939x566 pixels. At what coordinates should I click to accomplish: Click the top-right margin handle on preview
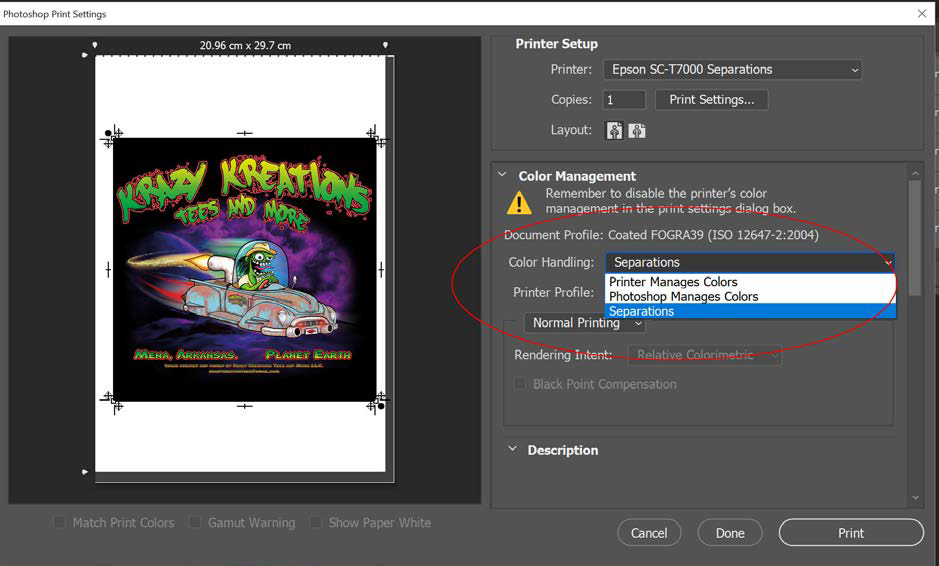385,45
